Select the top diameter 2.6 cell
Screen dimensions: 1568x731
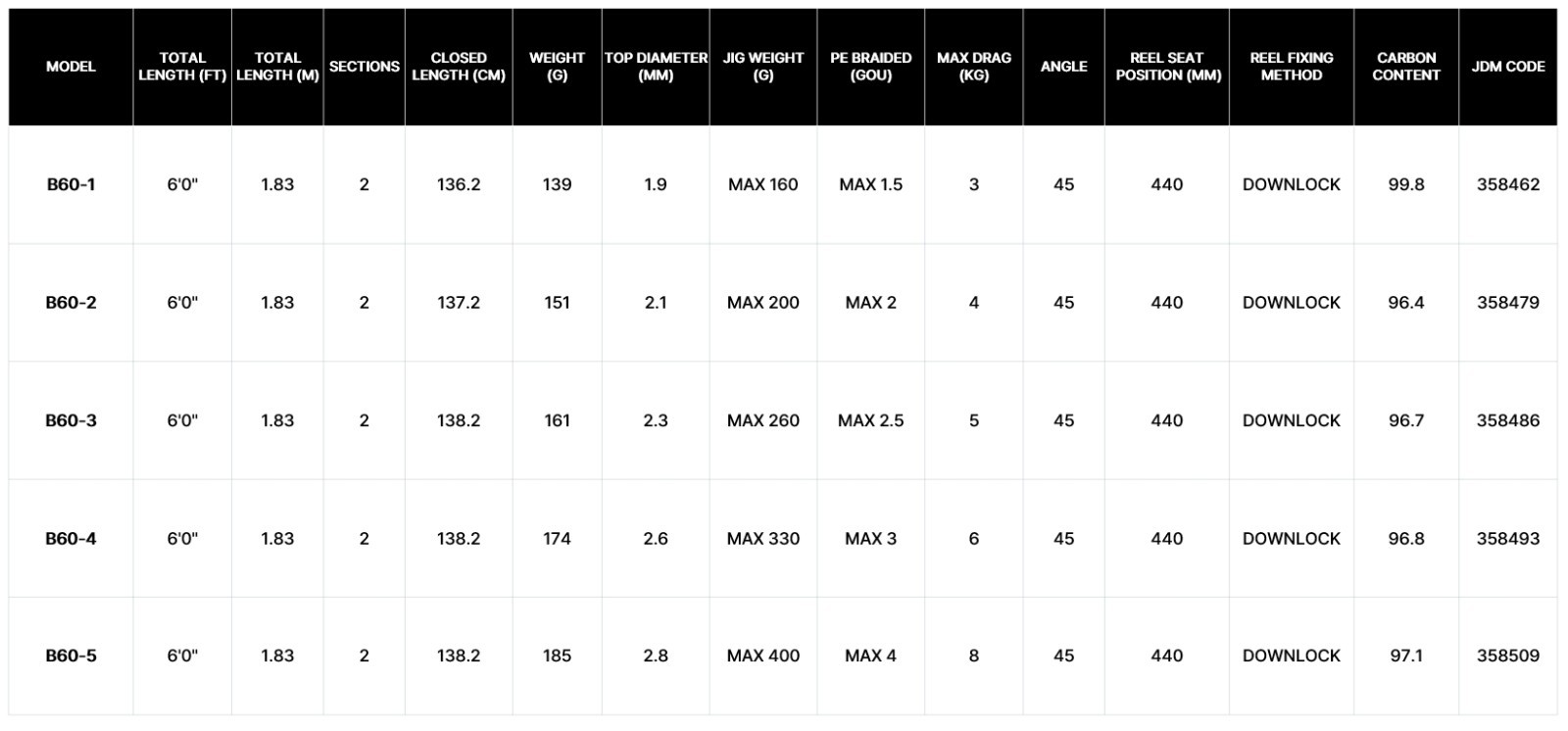656,538
